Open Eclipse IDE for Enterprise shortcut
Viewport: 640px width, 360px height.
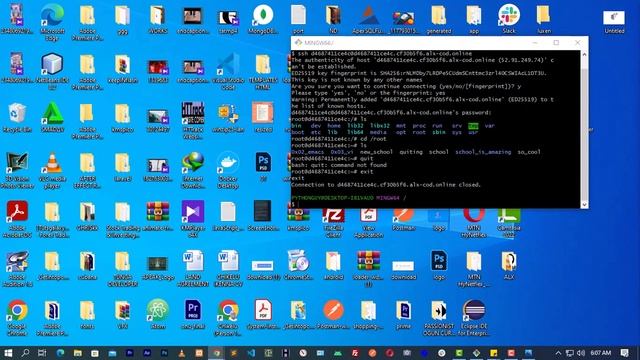pyautogui.click(x=473, y=318)
